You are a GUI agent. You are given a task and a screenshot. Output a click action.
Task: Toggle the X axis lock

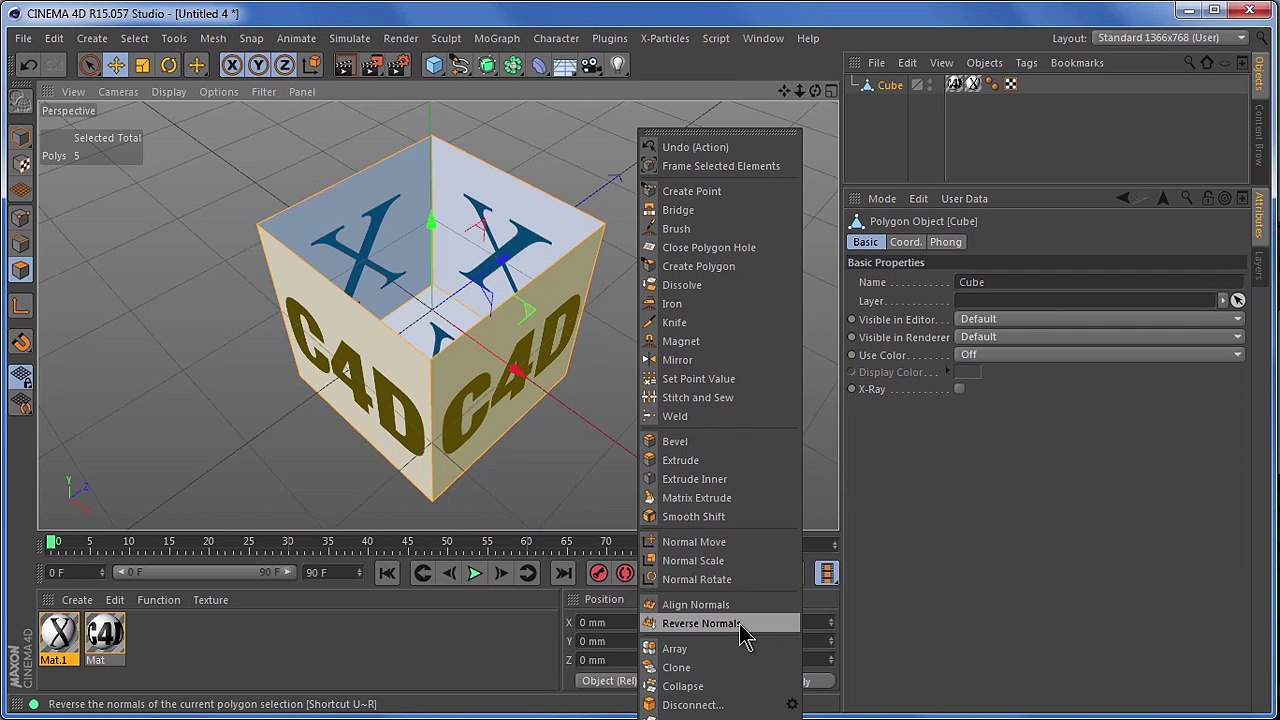232,65
